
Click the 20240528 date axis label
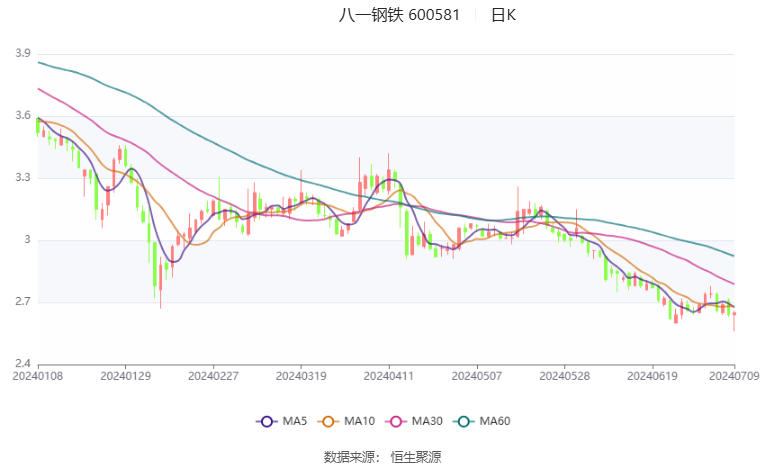564,376
